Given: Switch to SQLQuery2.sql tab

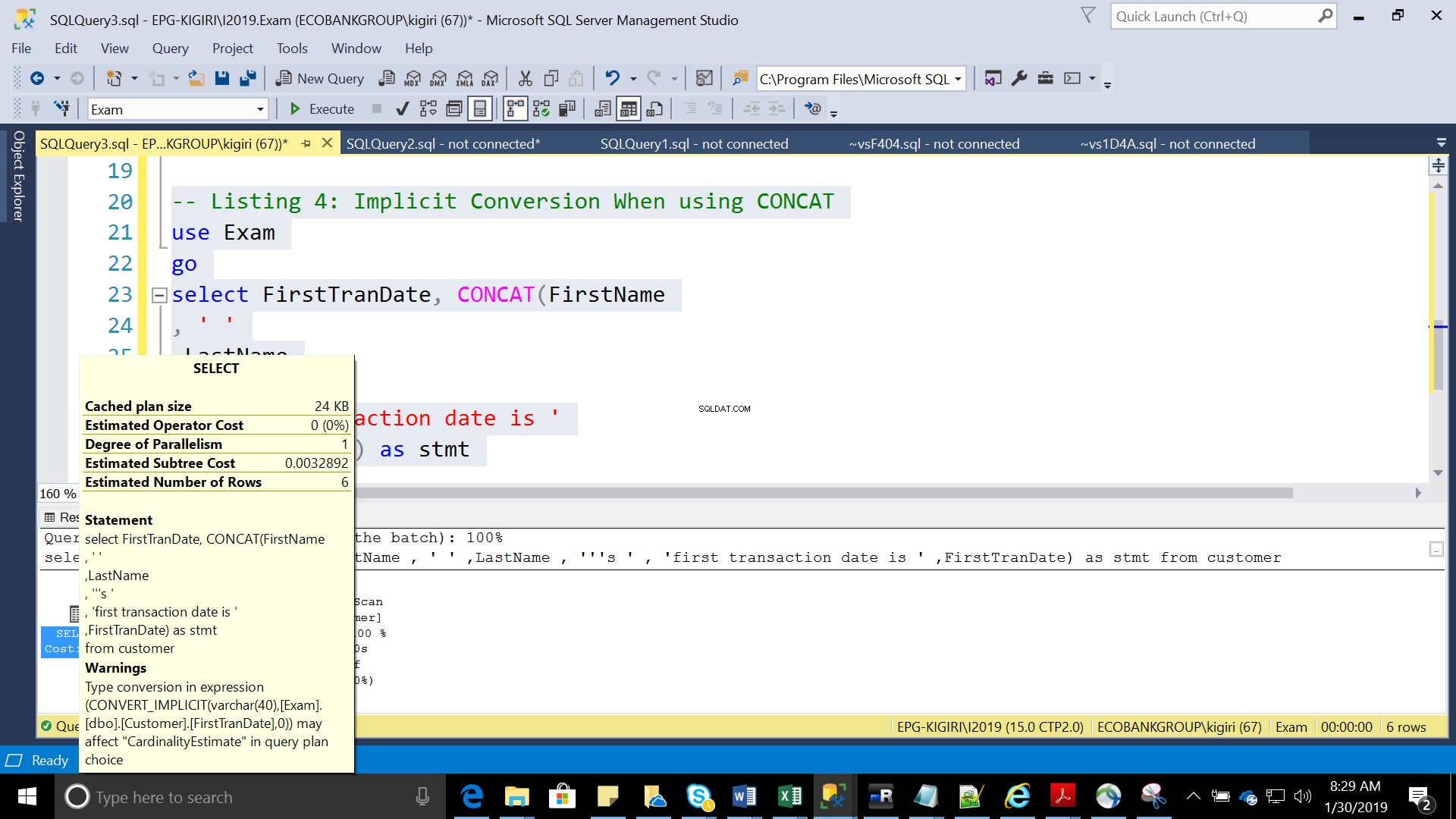Looking at the screenshot, I should (444, 143).
